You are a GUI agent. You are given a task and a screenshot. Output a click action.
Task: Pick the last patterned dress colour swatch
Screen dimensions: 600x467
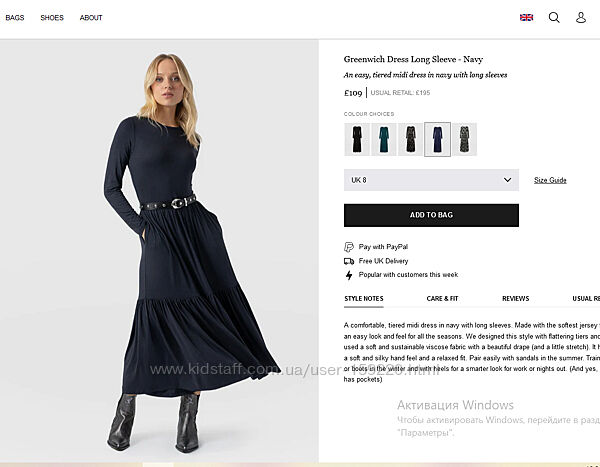tap(464, 139)
